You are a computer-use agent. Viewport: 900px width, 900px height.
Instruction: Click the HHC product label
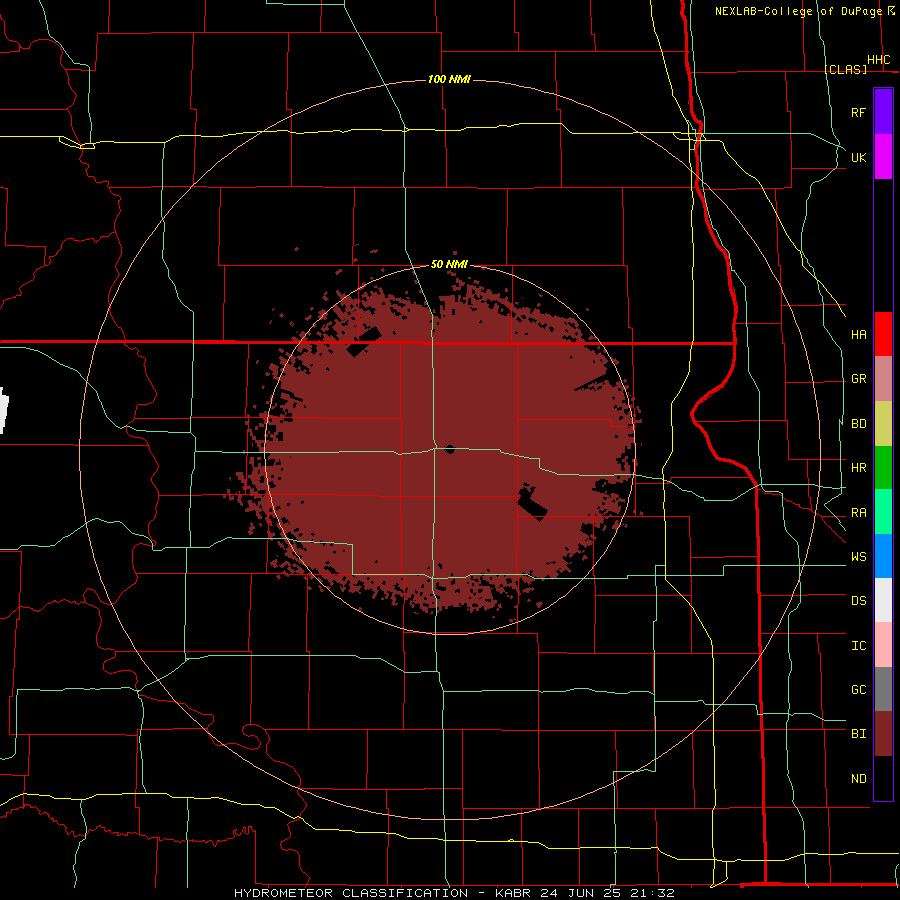click(878, 60)
